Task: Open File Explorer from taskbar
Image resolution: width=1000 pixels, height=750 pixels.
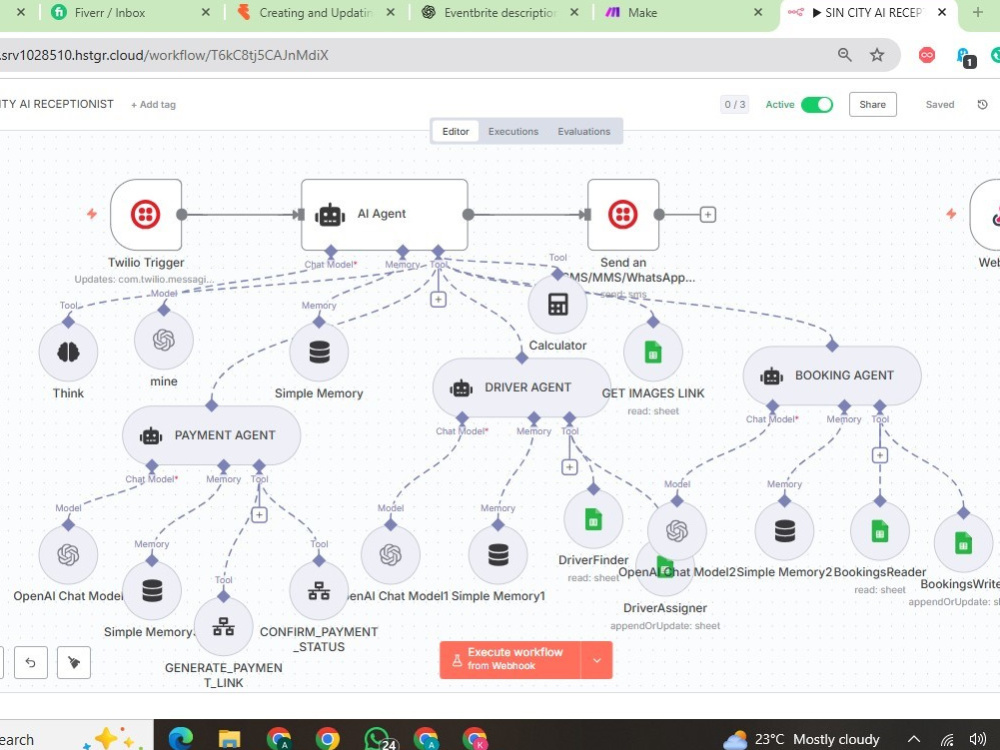Action: [x=229, y=739]
